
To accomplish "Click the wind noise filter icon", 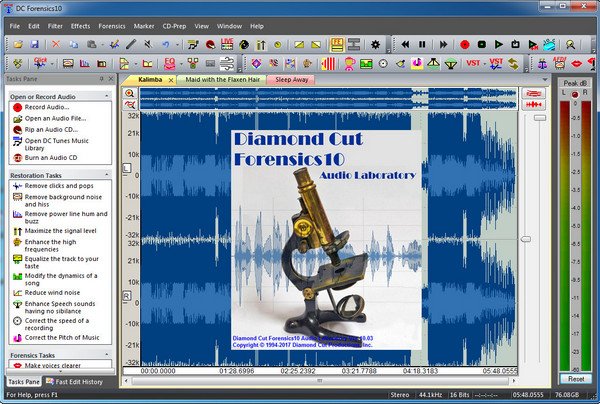I will [227, 64].
